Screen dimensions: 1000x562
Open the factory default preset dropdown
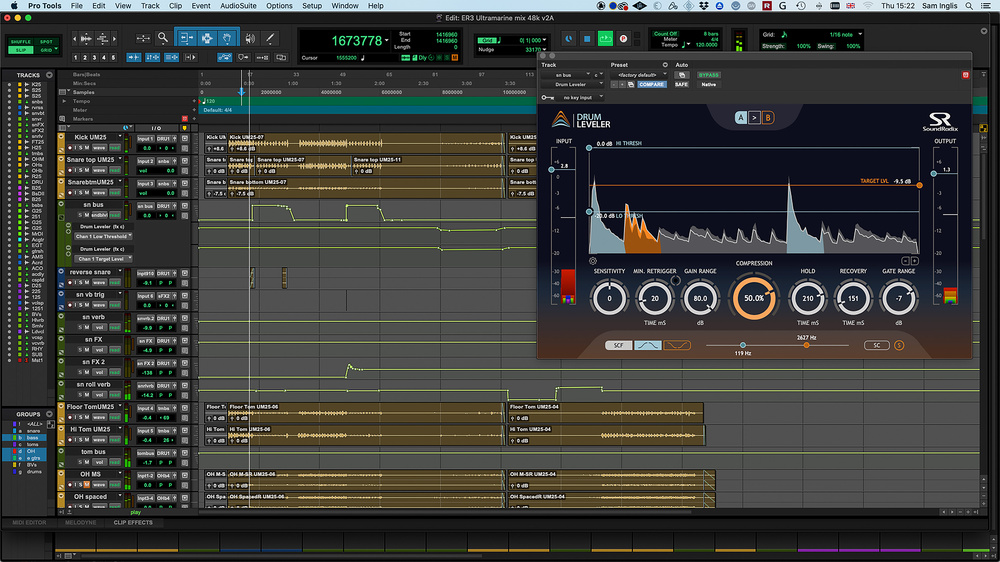pyautogui.click(x=637, y=75)
